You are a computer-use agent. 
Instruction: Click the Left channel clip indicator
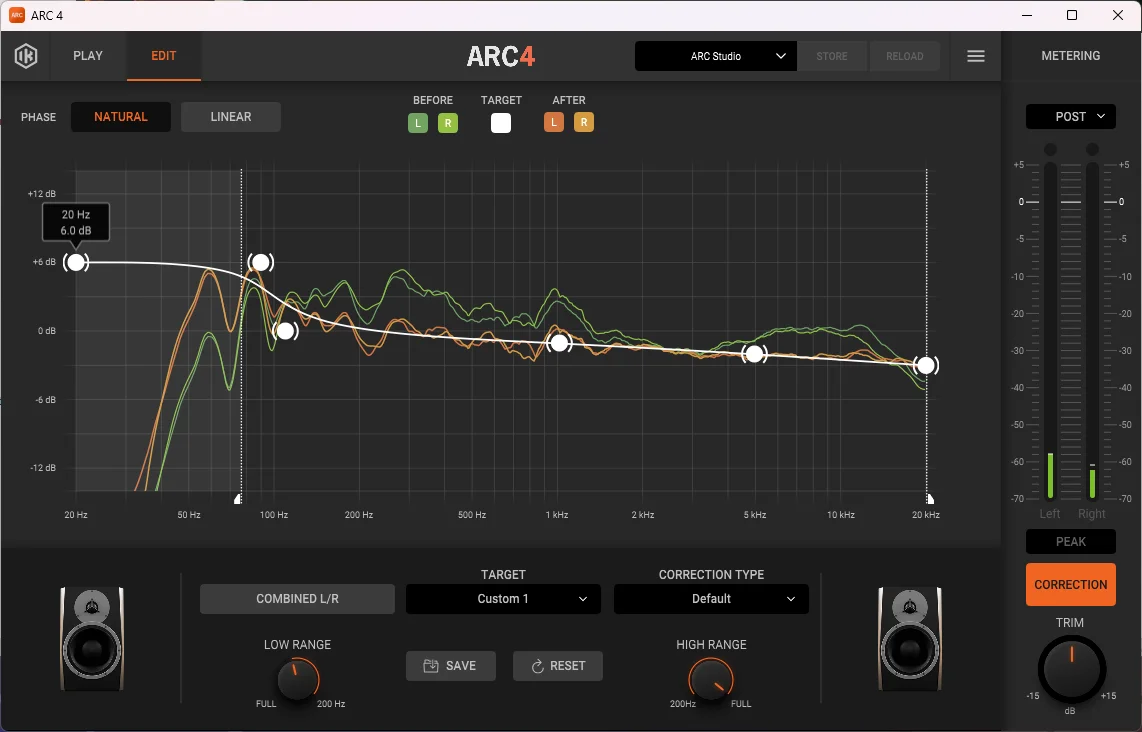[x=1050, y=149]
